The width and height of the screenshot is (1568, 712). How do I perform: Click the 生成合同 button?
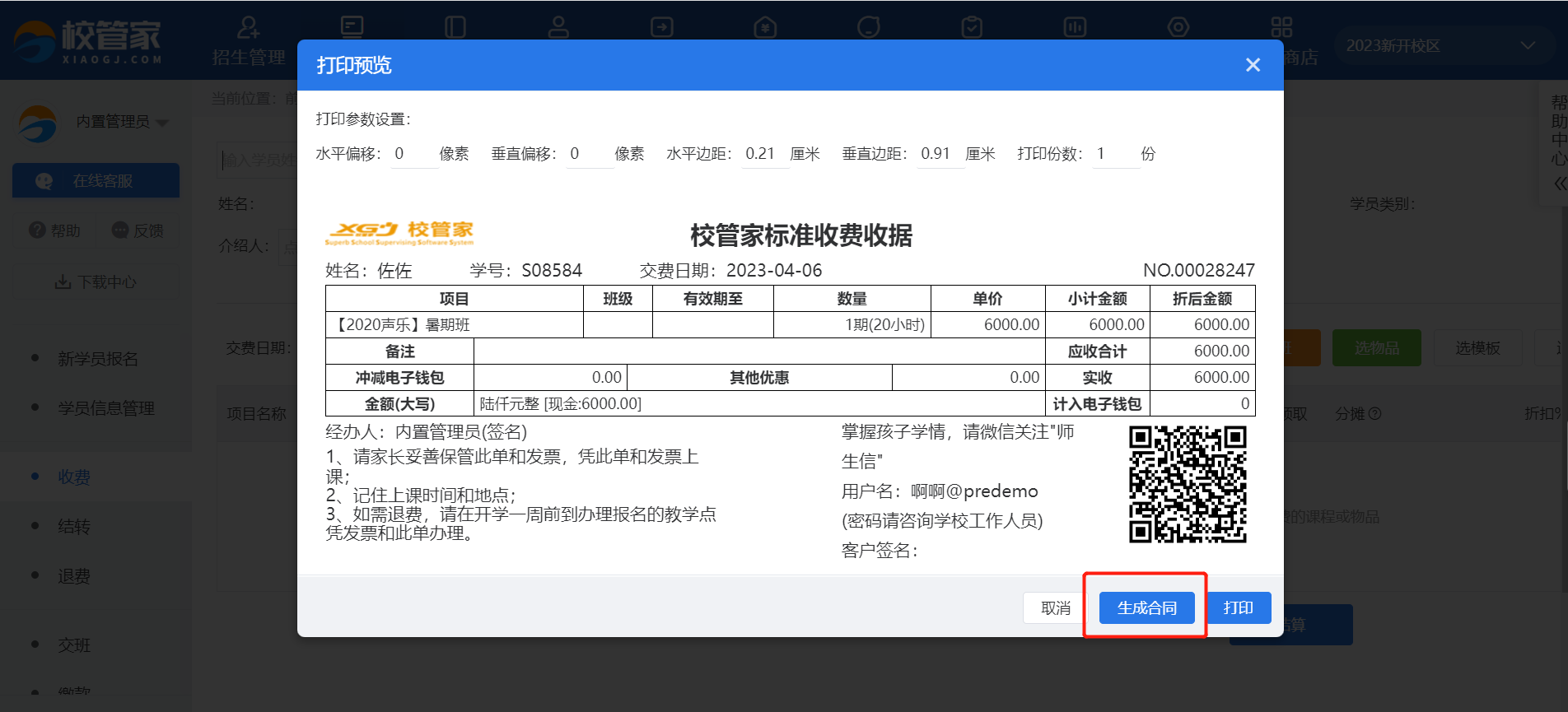pyautogui.click(x=1146, y=607)
